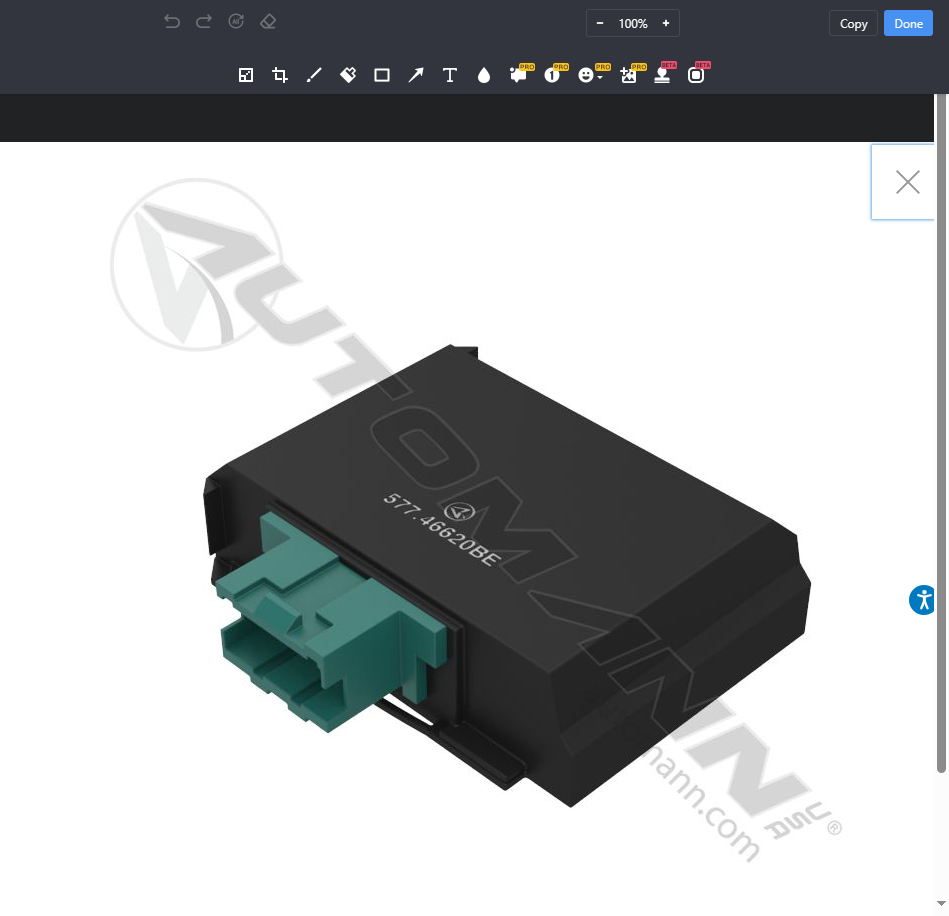Select the Blur droplet tool
The width and height of the screenshot is (949, 916).
pyautogui.click(x=484, y=75)
